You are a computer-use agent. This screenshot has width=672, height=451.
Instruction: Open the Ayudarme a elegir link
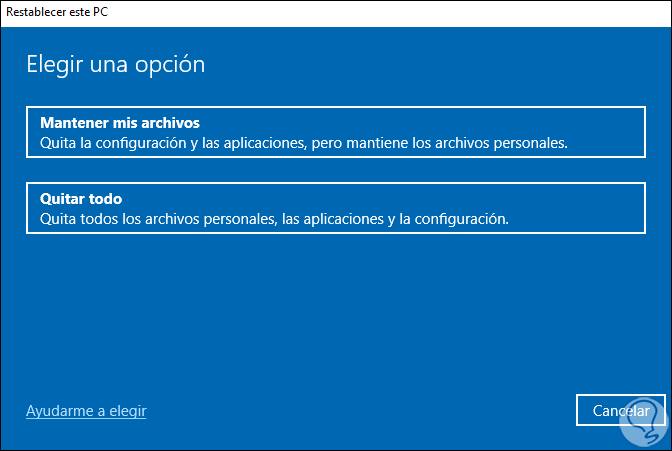[86, 411]
